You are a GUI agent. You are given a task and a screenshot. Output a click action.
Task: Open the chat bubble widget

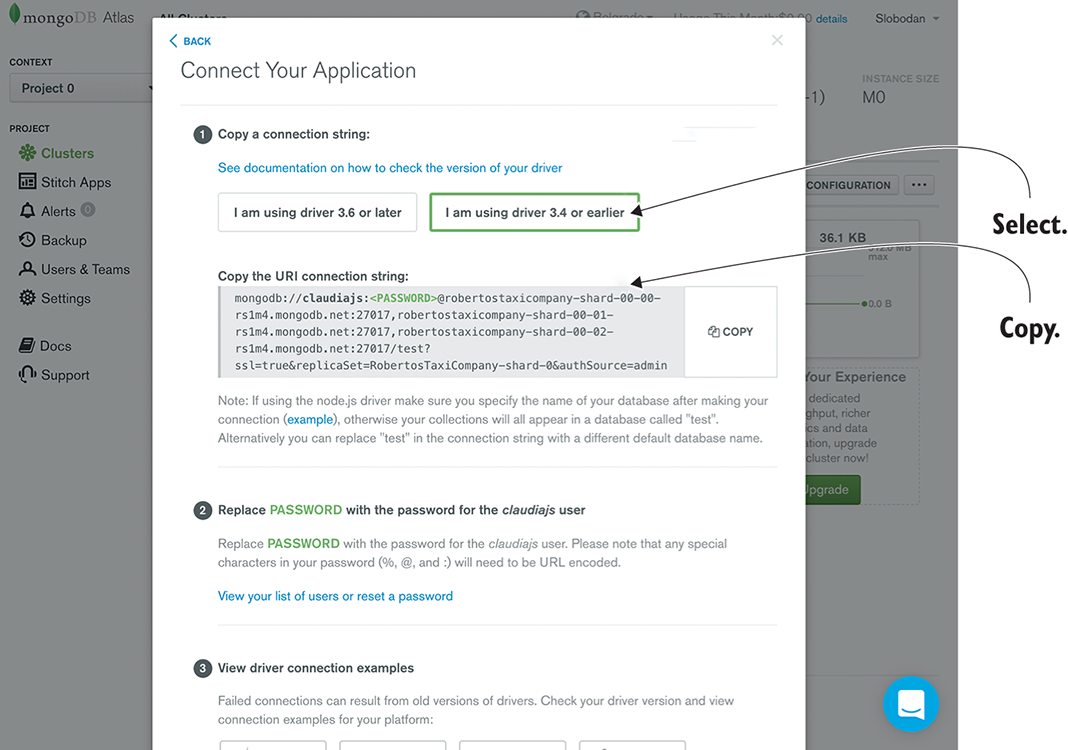pos(911,704)
